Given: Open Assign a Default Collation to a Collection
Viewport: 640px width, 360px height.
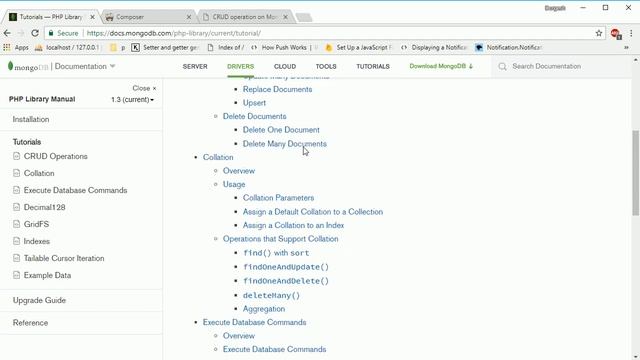Looking at the screenshot, I should (x=313, y=212).
